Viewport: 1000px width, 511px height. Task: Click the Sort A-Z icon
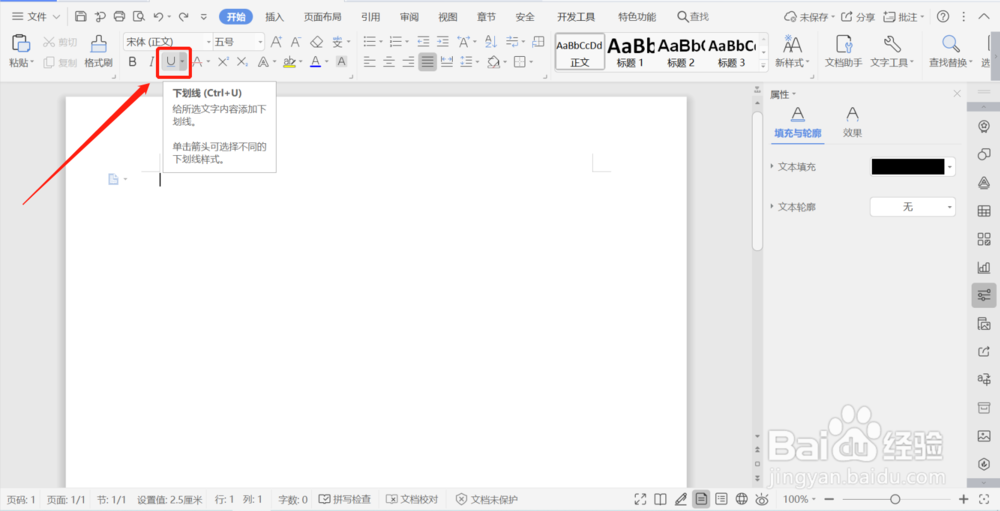pyautogui.click(x=490, y=42)
